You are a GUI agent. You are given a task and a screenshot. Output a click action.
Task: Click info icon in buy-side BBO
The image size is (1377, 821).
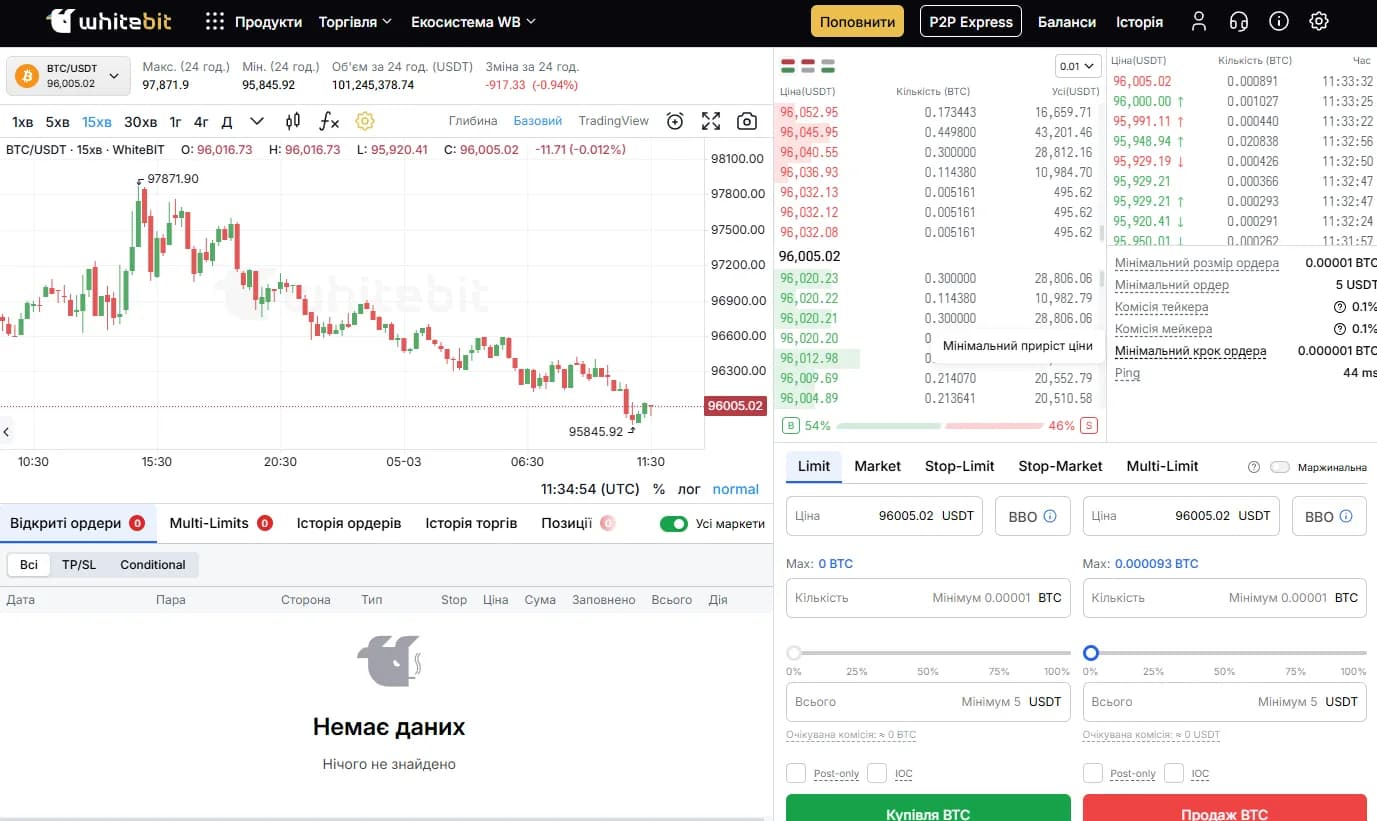click(1050, 516)
